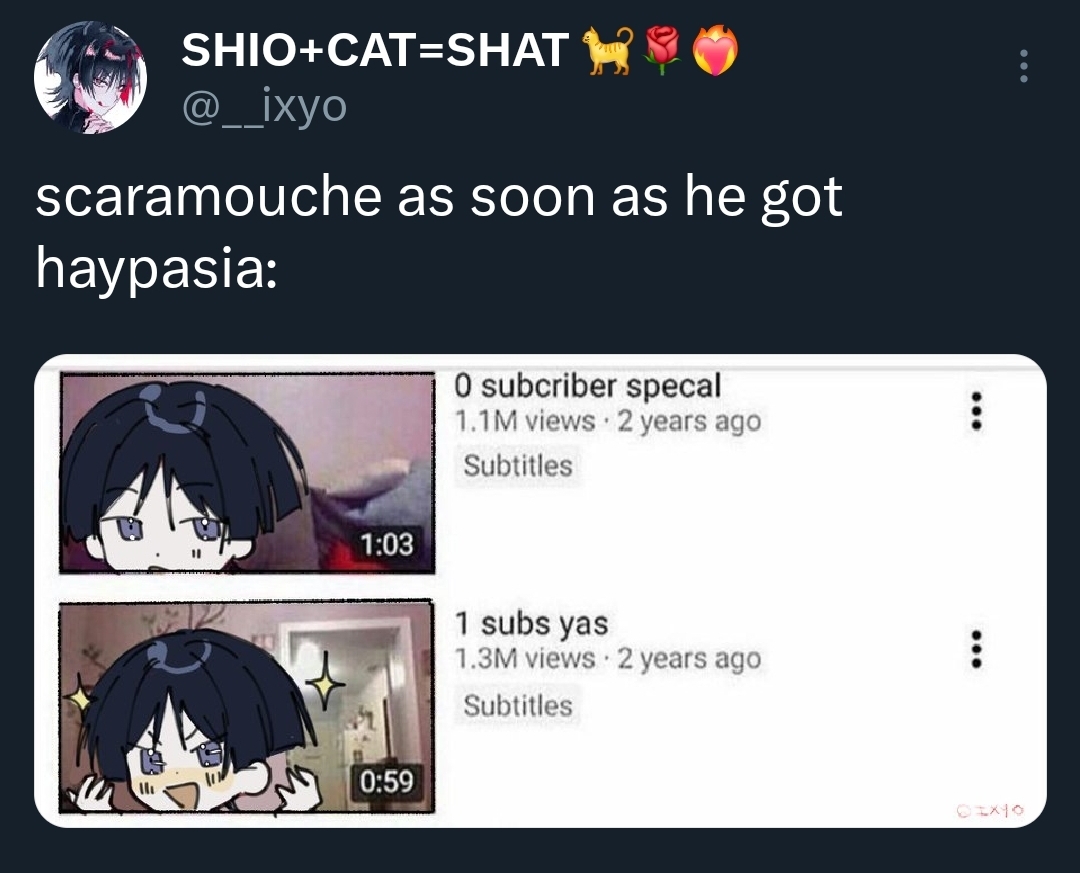Open the SHIO+CAT=SHAT display name link
The height and width of the screenshot is (873, 1080).
click(375, 50)
